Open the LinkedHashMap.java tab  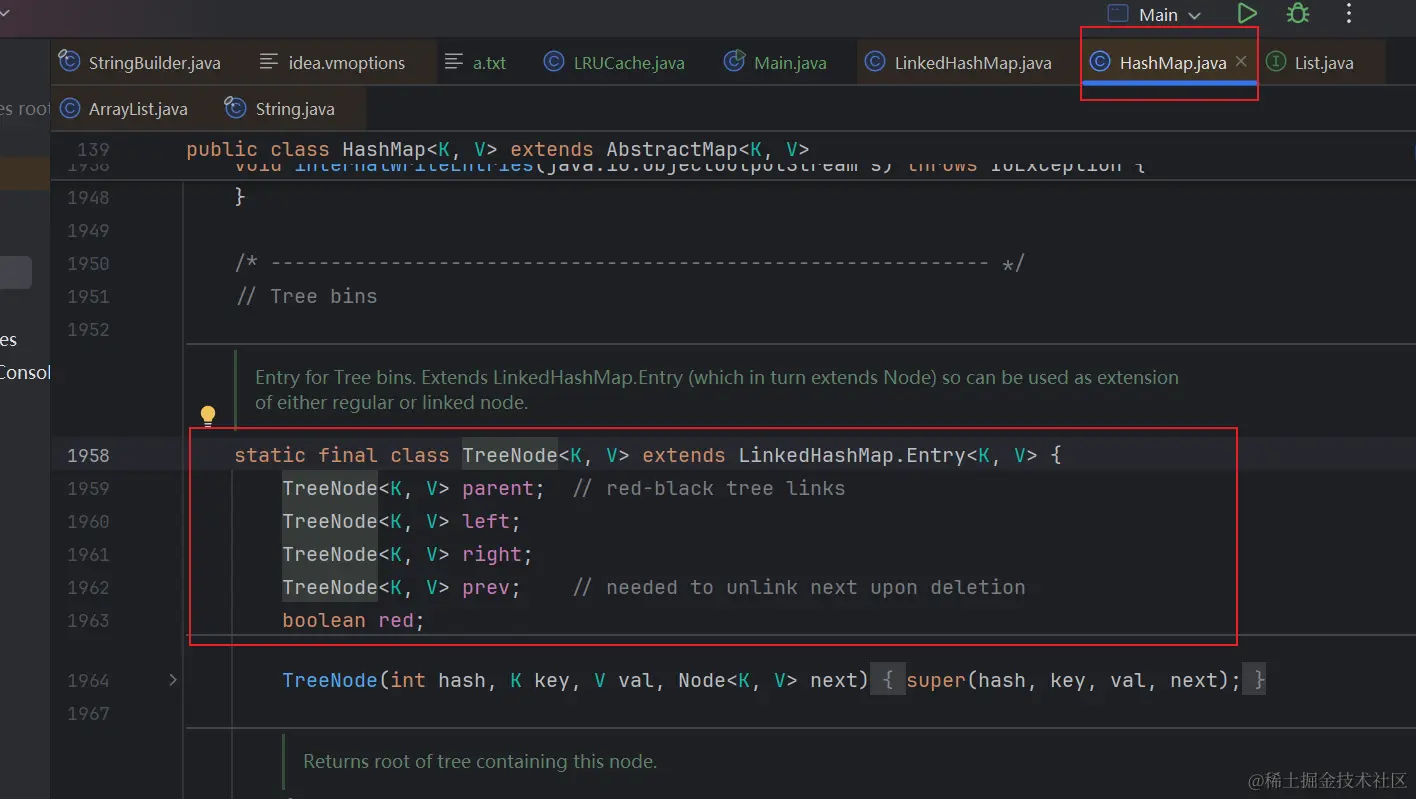coord(958,62)
